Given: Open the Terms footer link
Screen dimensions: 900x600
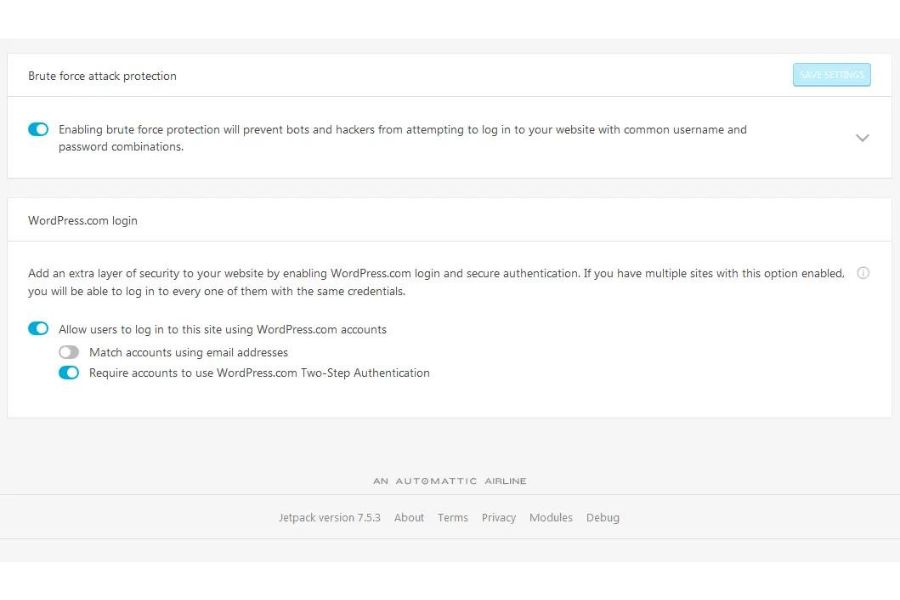Looking at the screenshot, I should [x=452, y=518].
